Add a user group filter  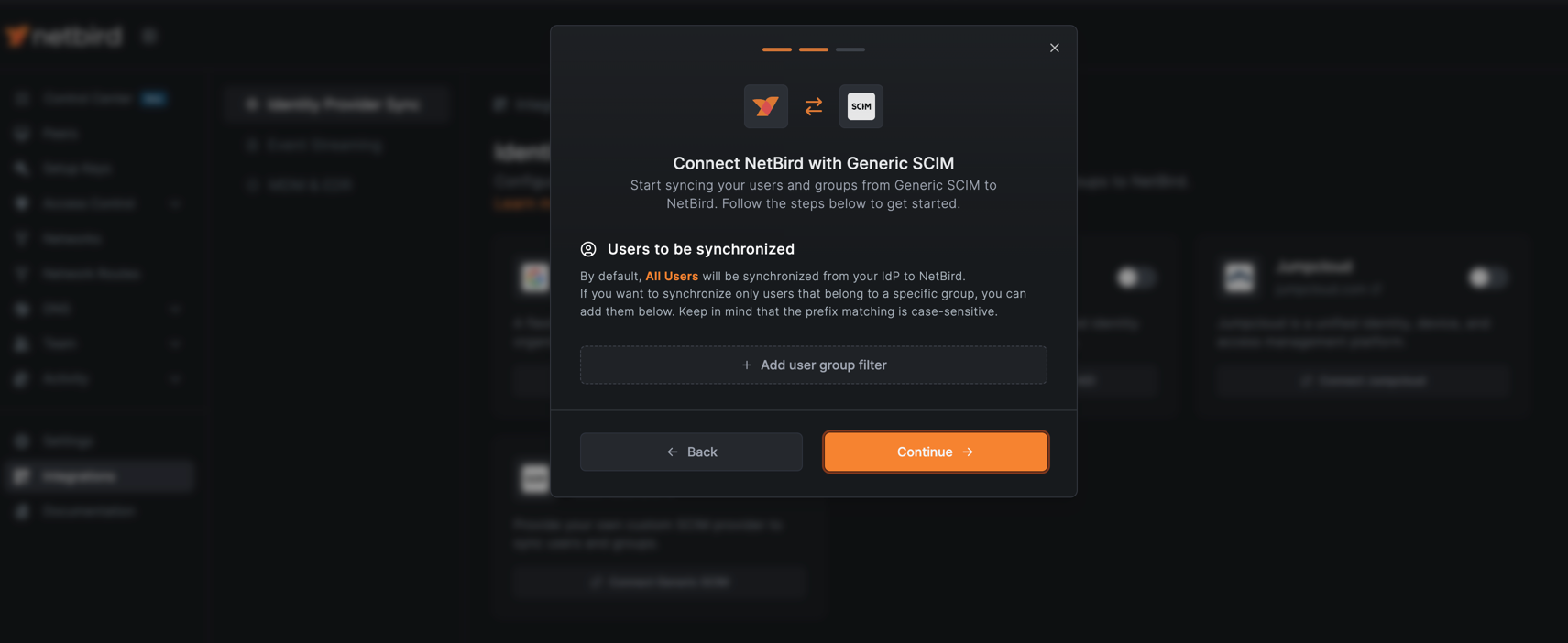point(813,365)
